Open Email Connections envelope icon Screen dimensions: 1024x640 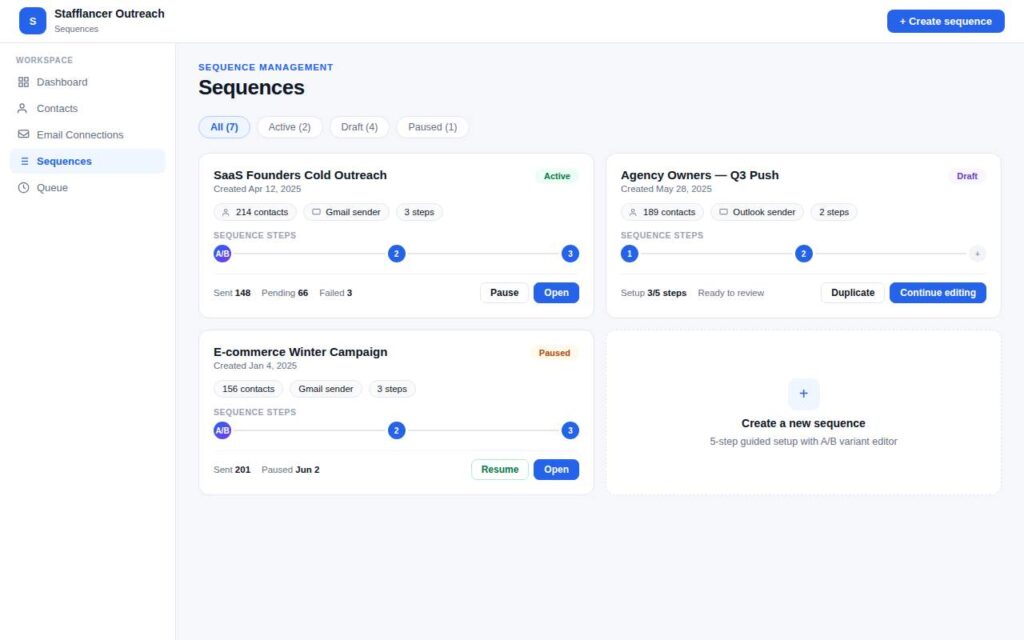click(24, 135)
